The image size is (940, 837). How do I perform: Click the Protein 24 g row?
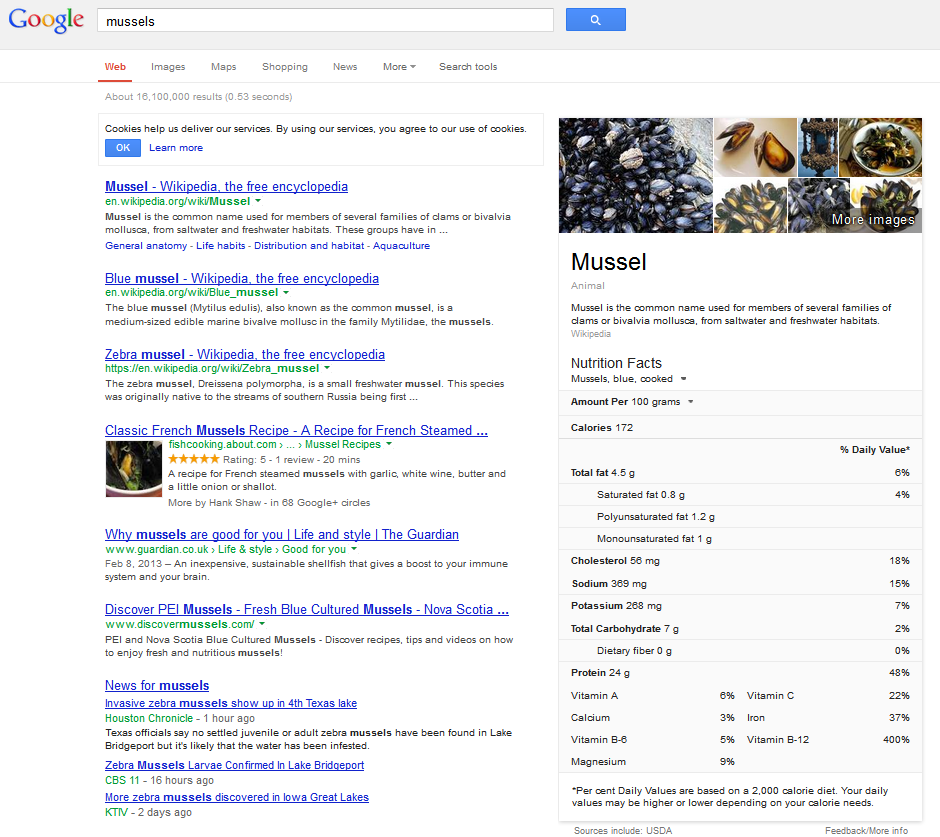pyautogui.click(x=740, y=673)
